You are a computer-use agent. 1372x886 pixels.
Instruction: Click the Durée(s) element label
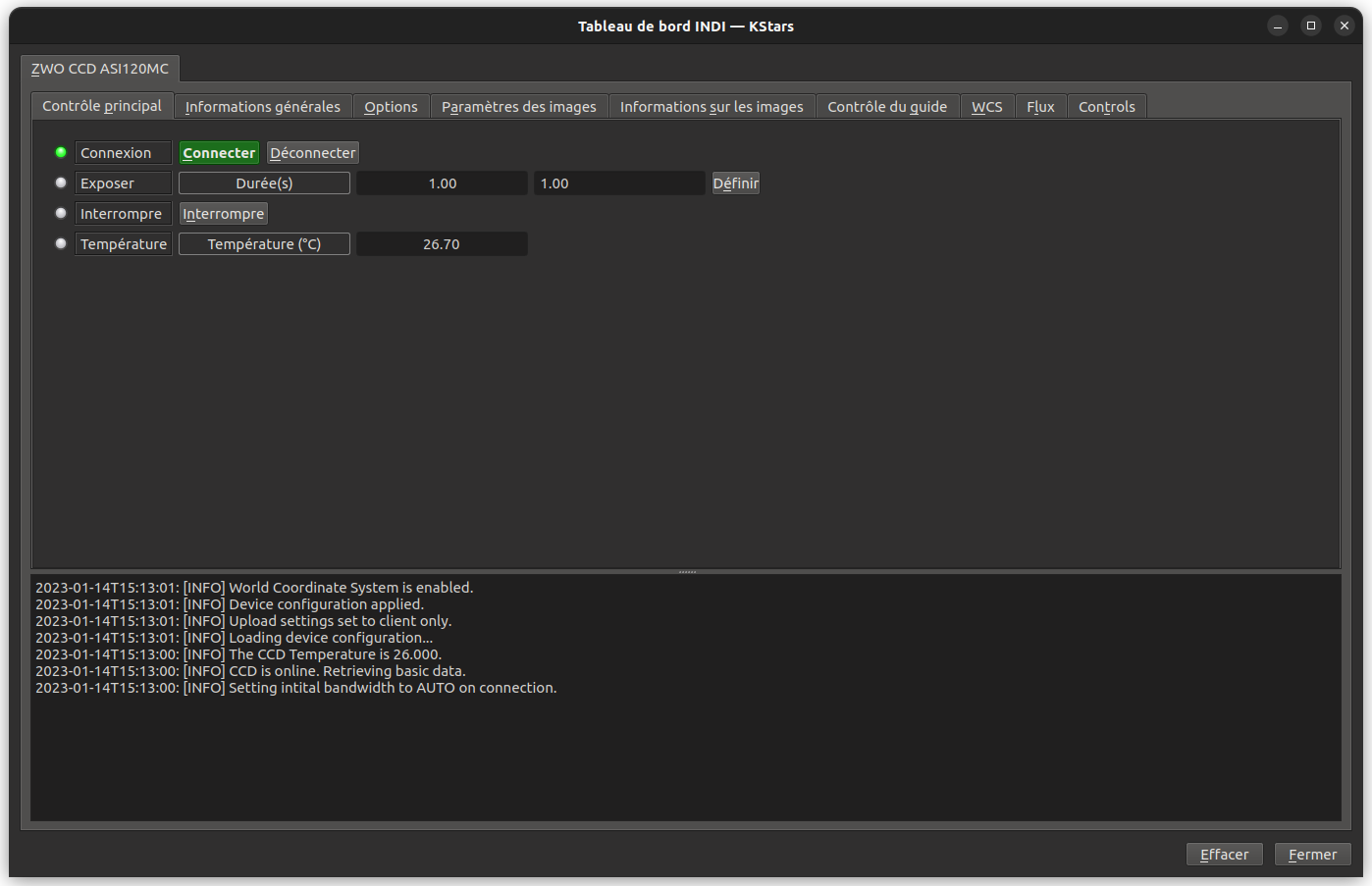[264, 183]
